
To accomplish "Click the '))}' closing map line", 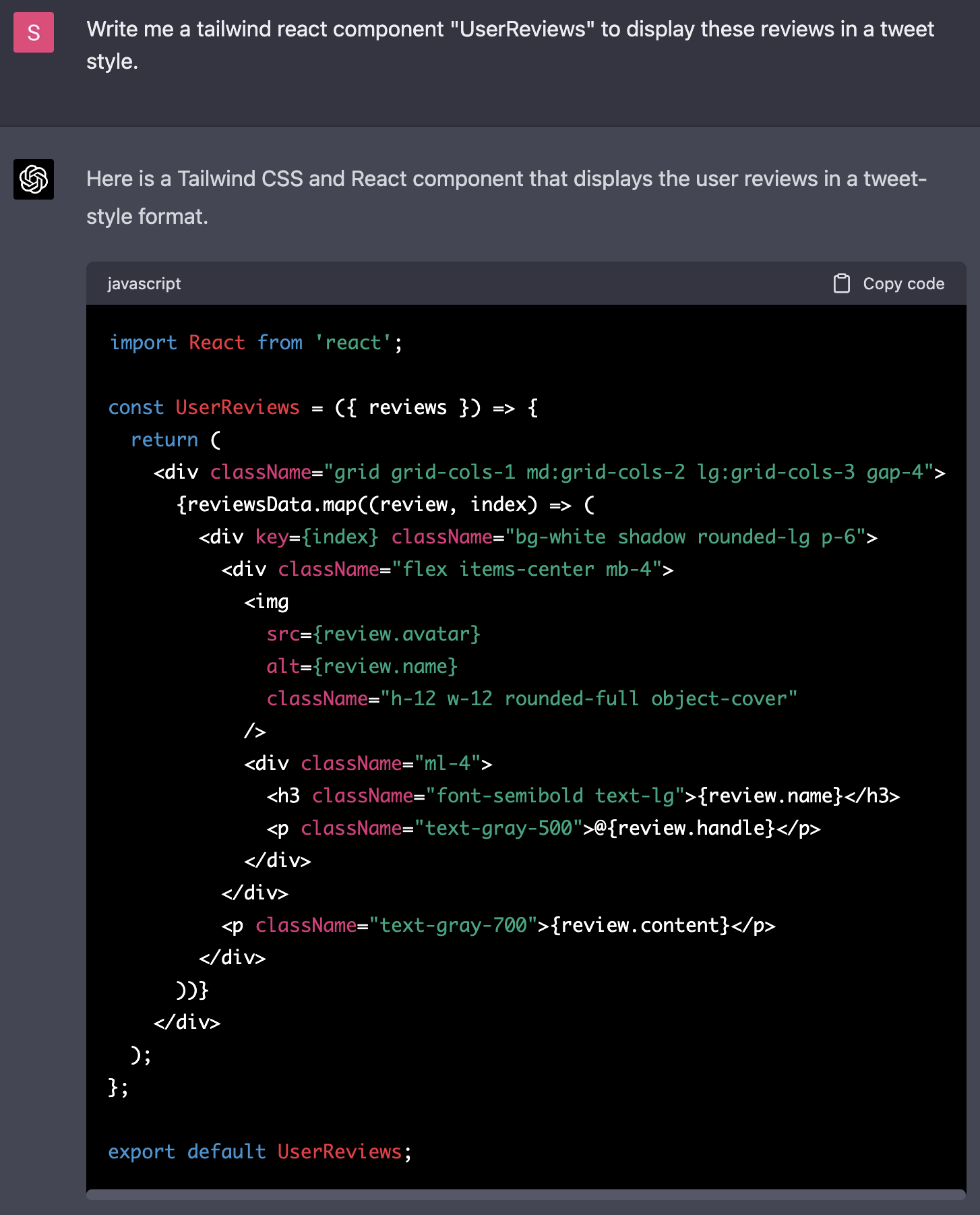I will pos(193,990).
